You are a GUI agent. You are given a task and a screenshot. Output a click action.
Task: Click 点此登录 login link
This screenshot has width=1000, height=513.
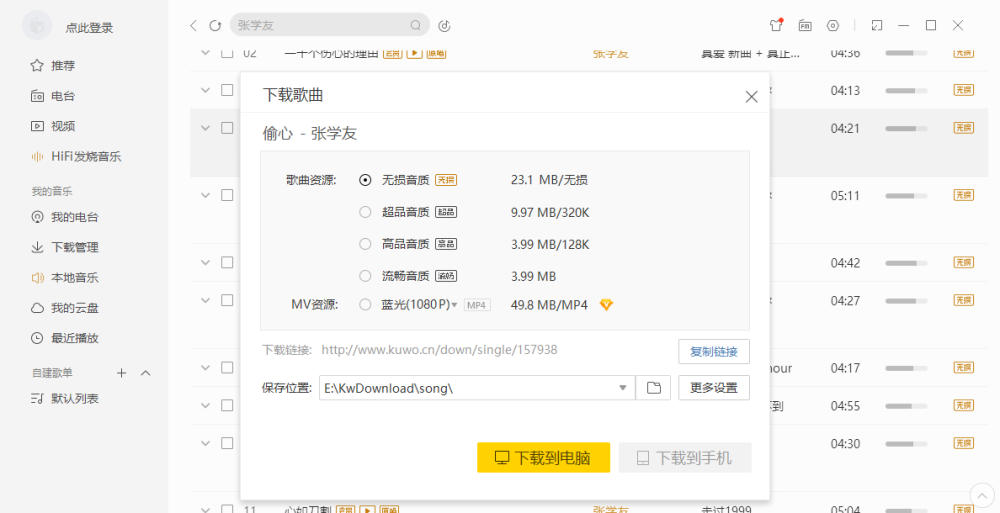89,27
